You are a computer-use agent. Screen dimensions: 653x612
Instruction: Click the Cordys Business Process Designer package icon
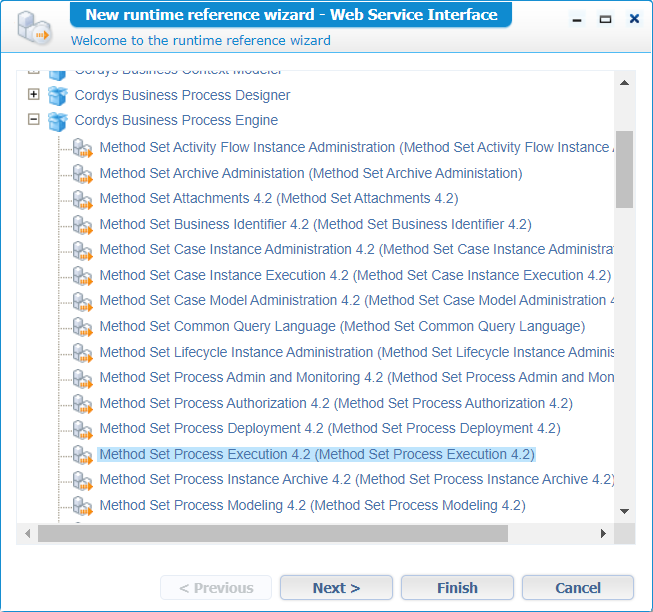click(58, 96)
